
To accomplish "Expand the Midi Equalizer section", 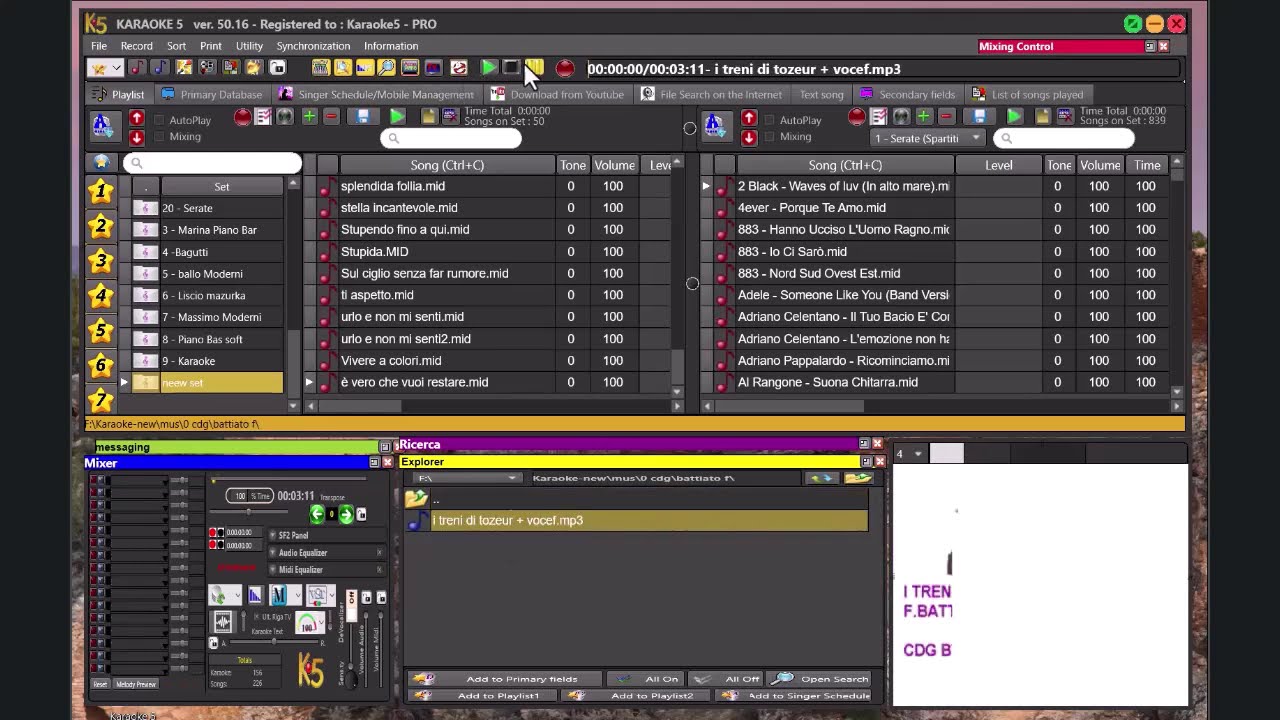I will (x=272, y=570).
